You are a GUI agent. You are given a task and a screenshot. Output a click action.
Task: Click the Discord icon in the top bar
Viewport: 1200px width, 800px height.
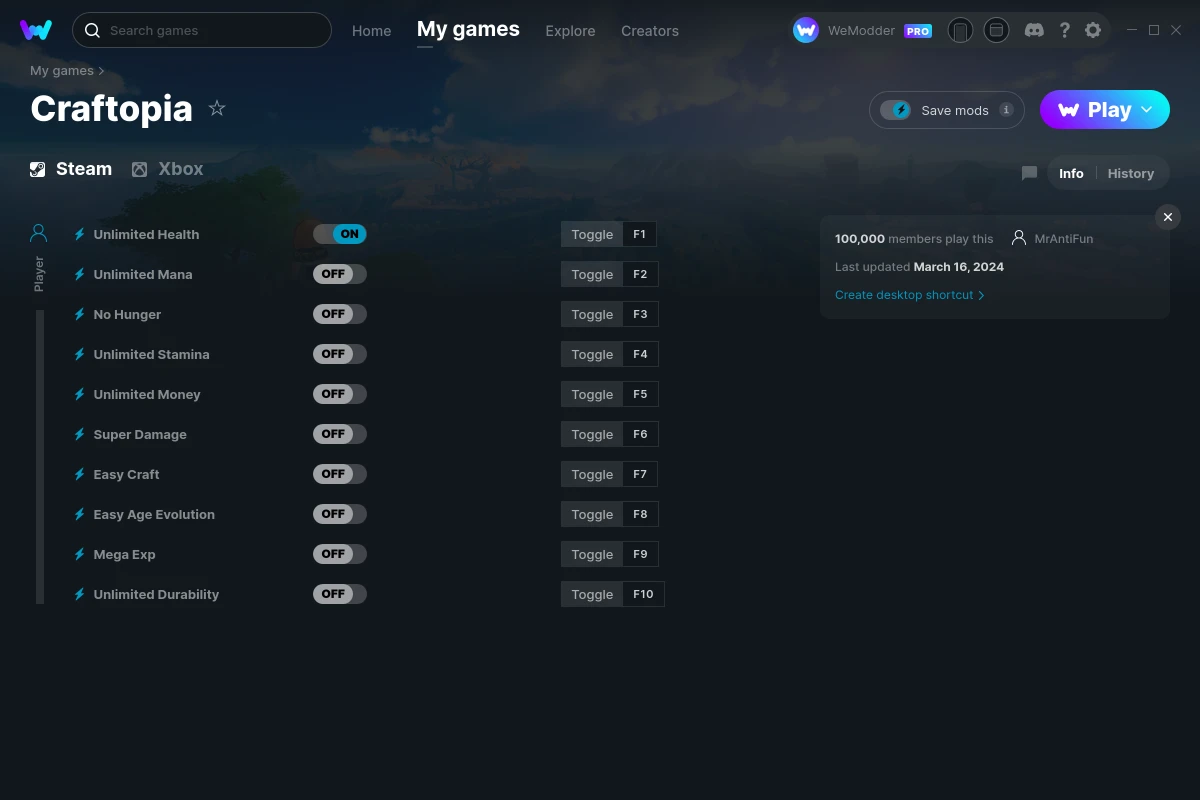[x=1034, y=30]
